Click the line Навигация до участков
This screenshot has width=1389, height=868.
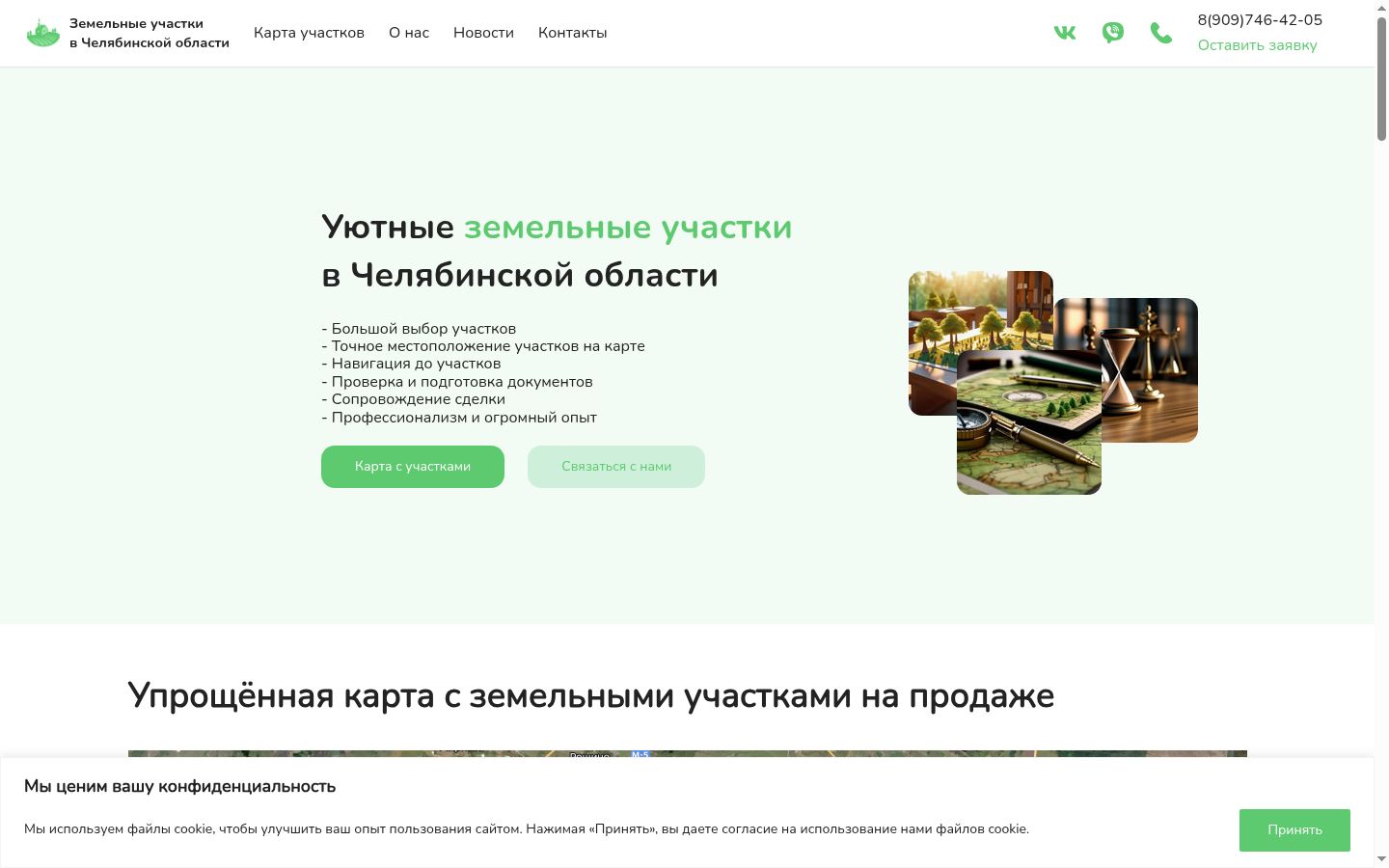pyautogui.click(x=411, y=365)
